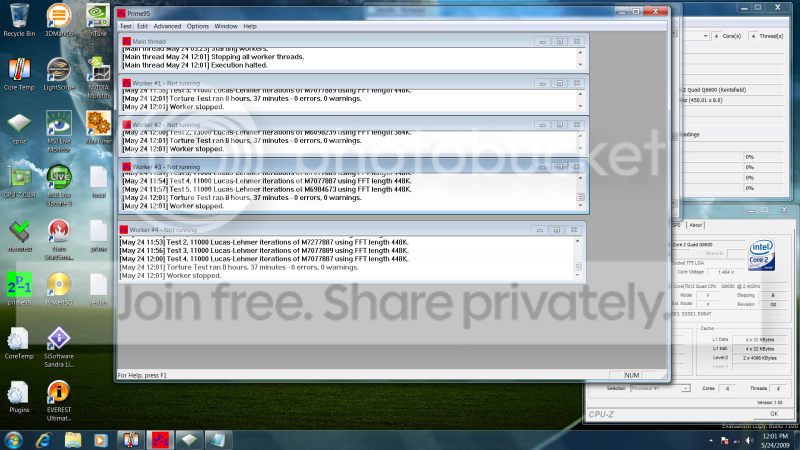The height and width of the screenshot is (450, 800).
Task: Click OK button in CPU-Z window
Action: point(773,414)
